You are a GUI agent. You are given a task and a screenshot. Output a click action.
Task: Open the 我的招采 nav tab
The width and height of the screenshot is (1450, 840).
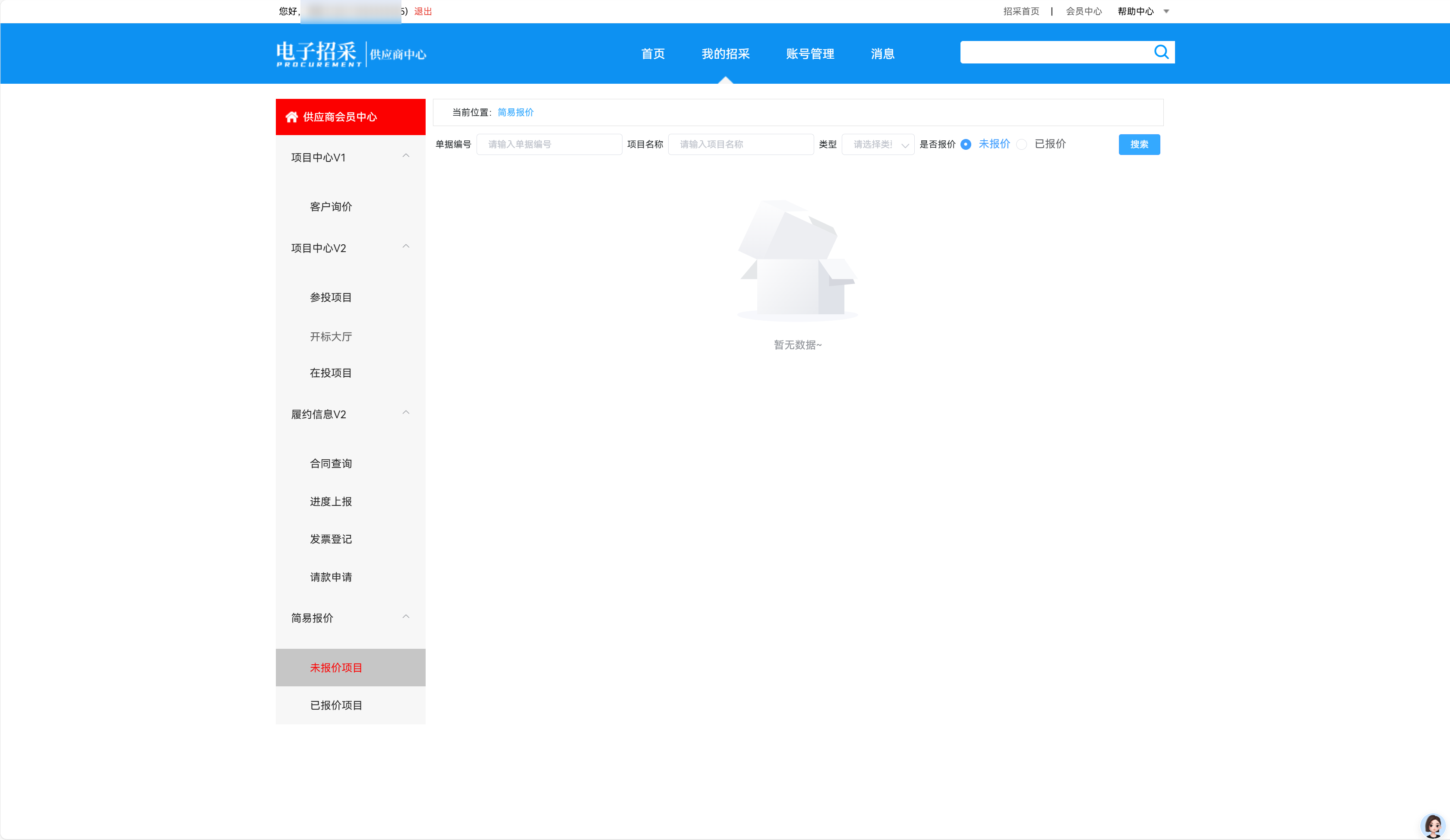tap(726, 54)
